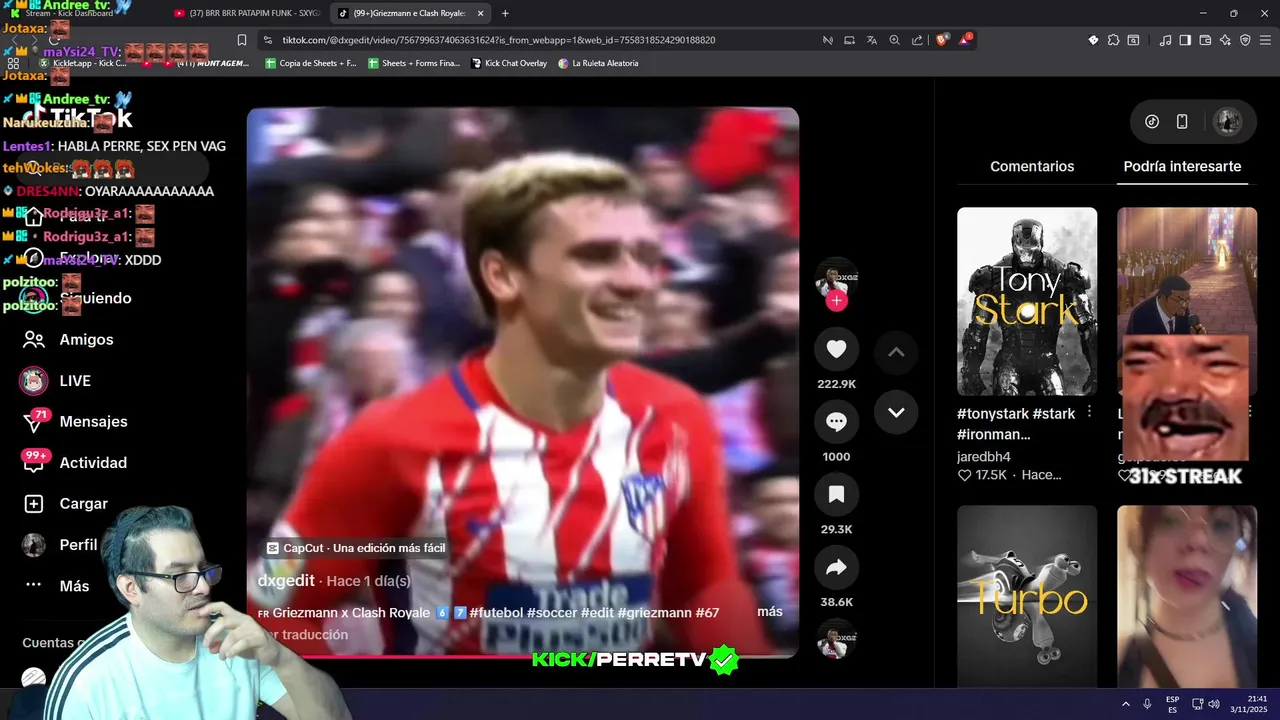This screenshot has height=720, width=1280.
Task: Seek along the red video progress bar
Action: (523, 657)
